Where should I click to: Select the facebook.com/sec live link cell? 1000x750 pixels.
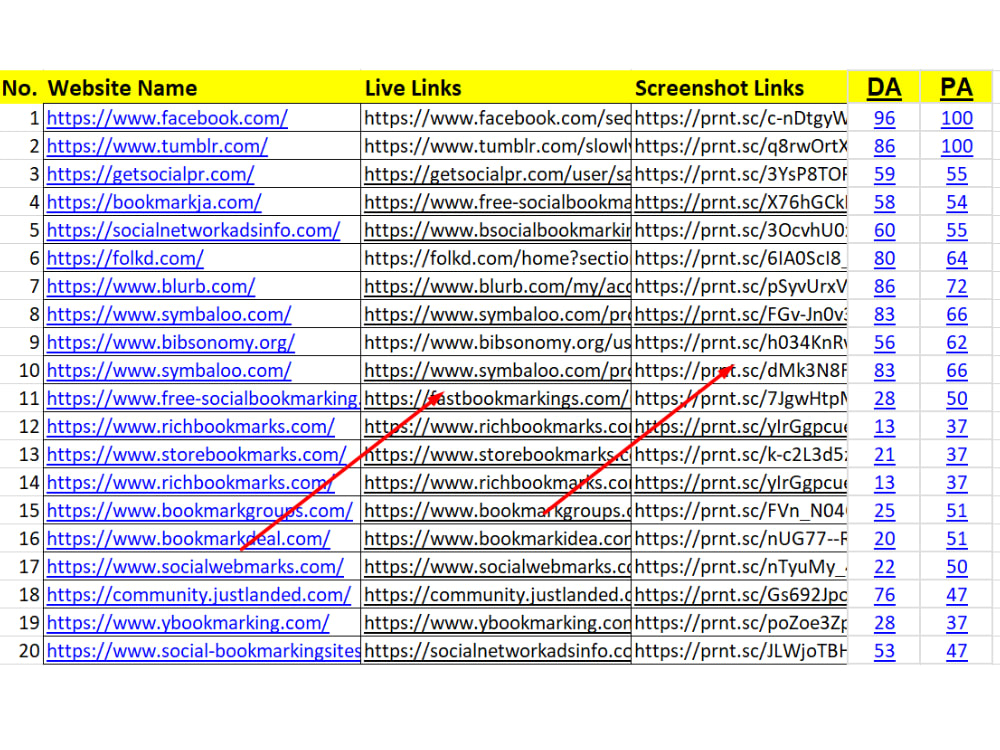(496, 118)
